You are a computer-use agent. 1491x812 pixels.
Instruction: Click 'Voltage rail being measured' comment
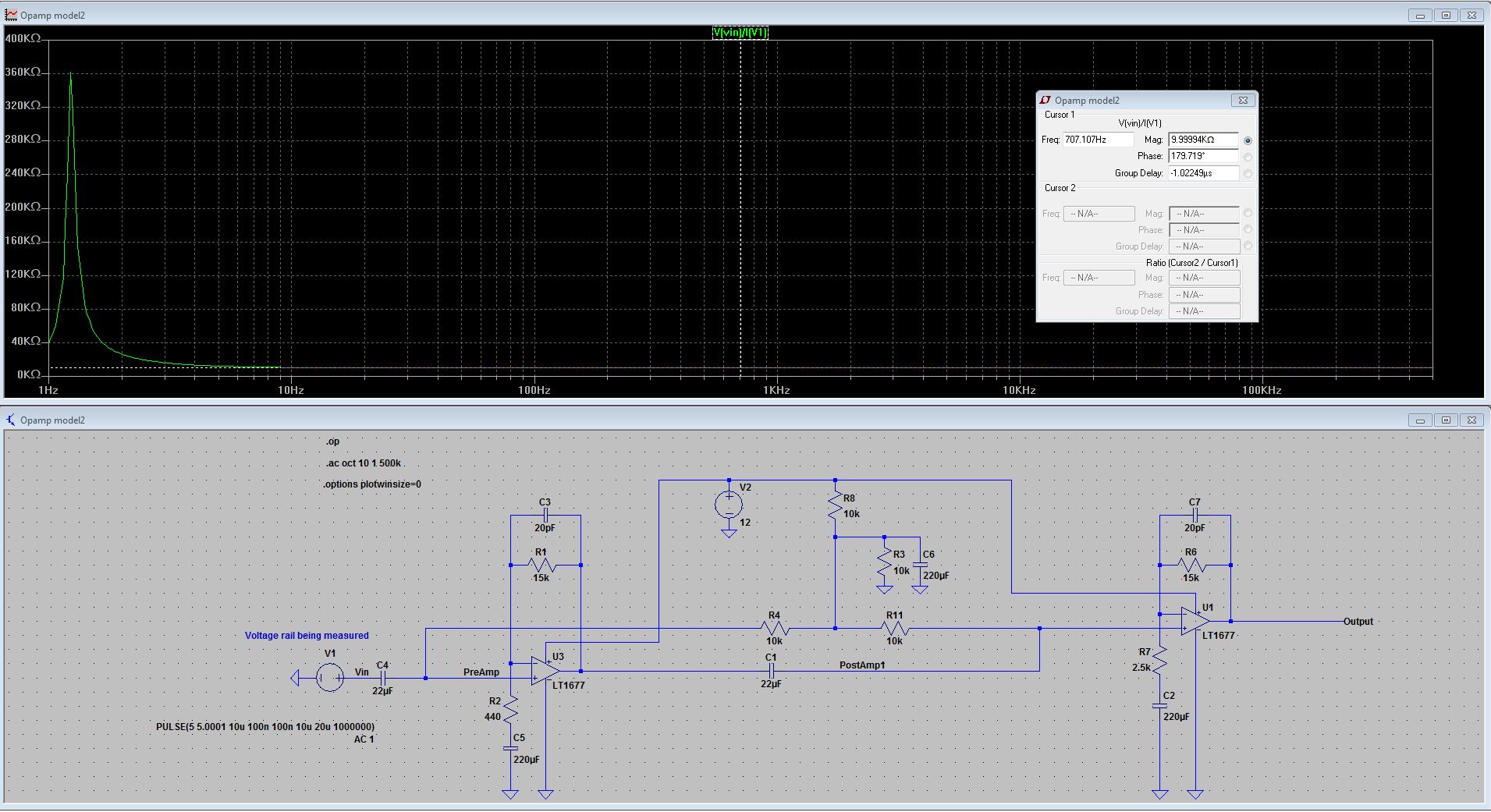[x=307, y=636]
